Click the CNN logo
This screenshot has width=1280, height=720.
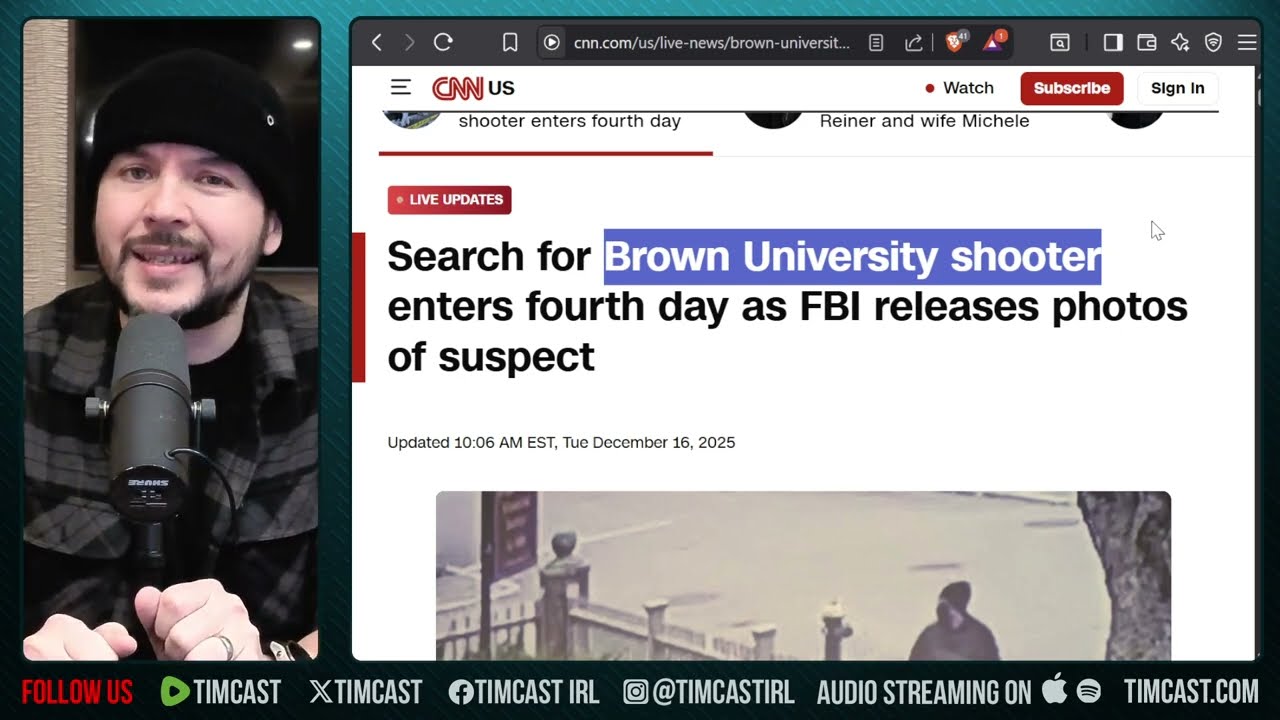(458, 88)
